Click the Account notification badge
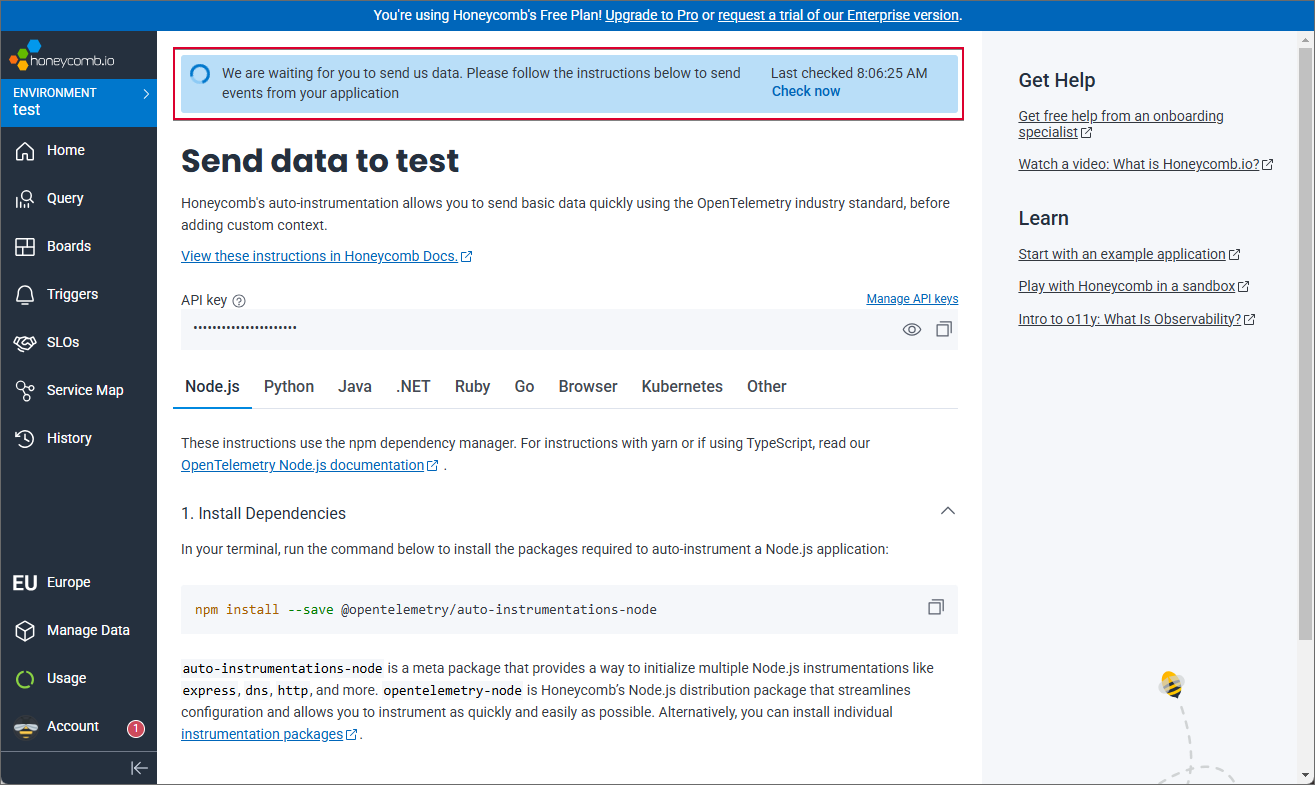 point(136,729)
